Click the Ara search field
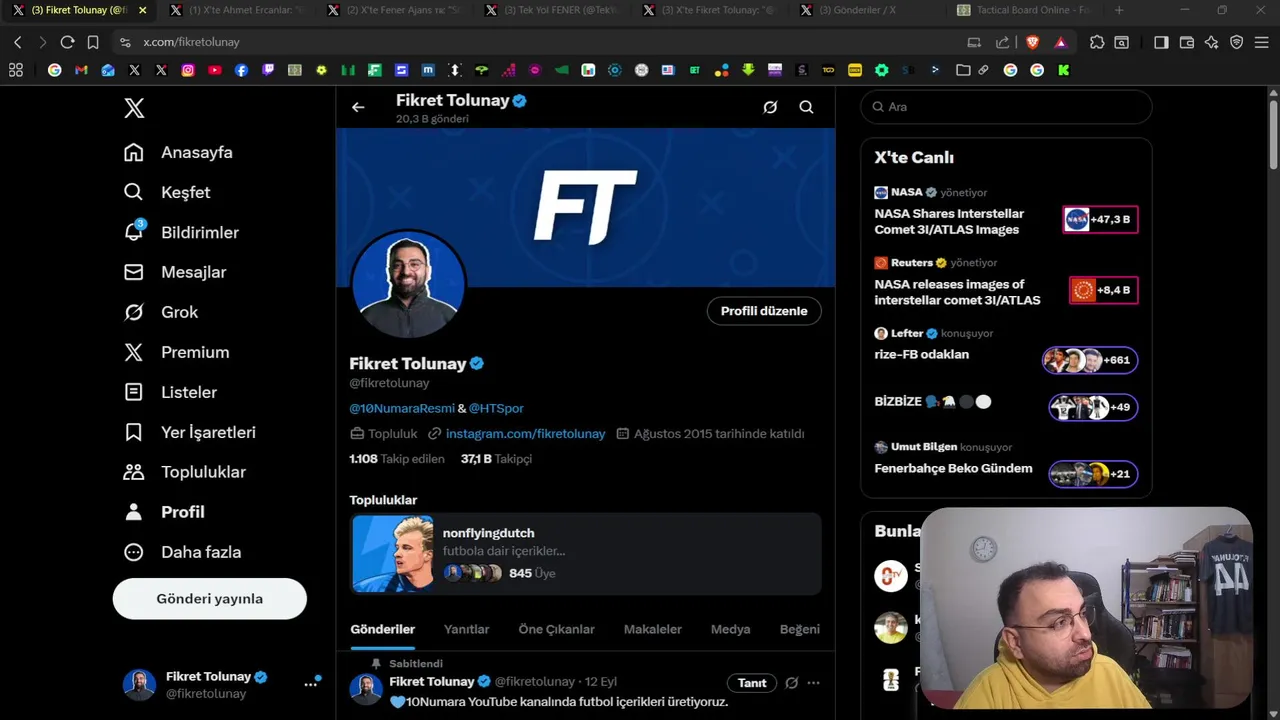 pos(1006,107)
